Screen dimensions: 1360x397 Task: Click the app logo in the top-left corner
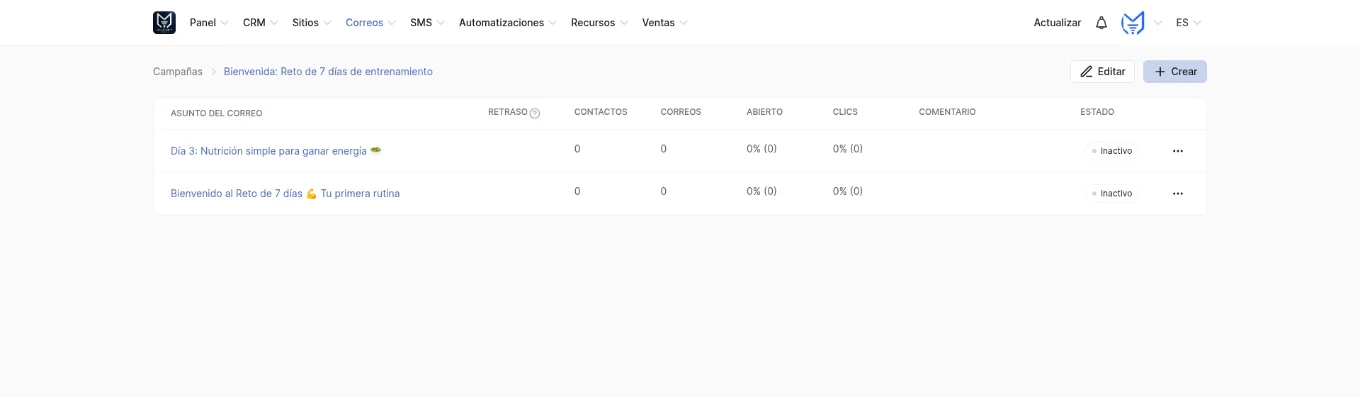(x=164, y=22)
